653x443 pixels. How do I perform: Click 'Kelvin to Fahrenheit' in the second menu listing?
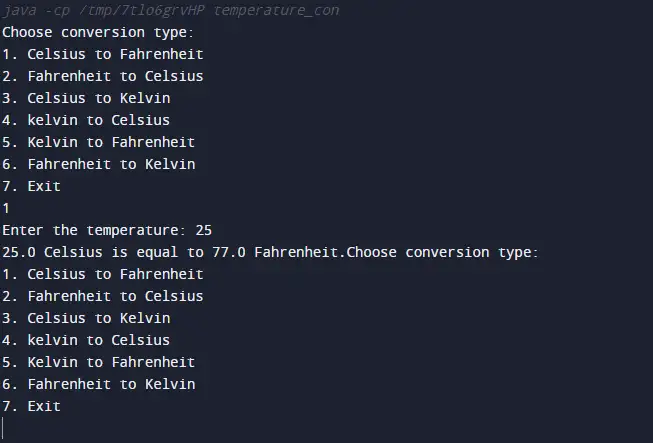tap(111, 362)
